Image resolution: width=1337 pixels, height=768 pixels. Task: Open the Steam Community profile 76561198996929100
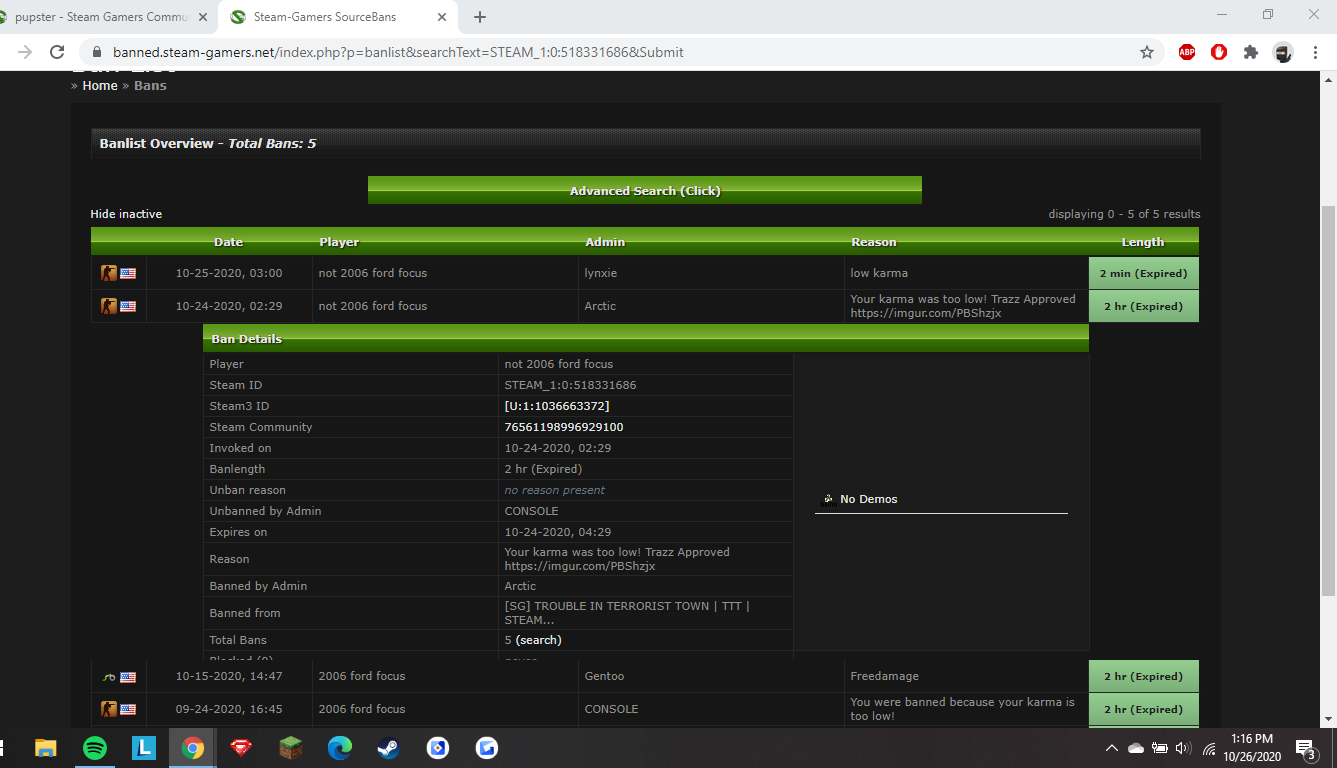564,427
